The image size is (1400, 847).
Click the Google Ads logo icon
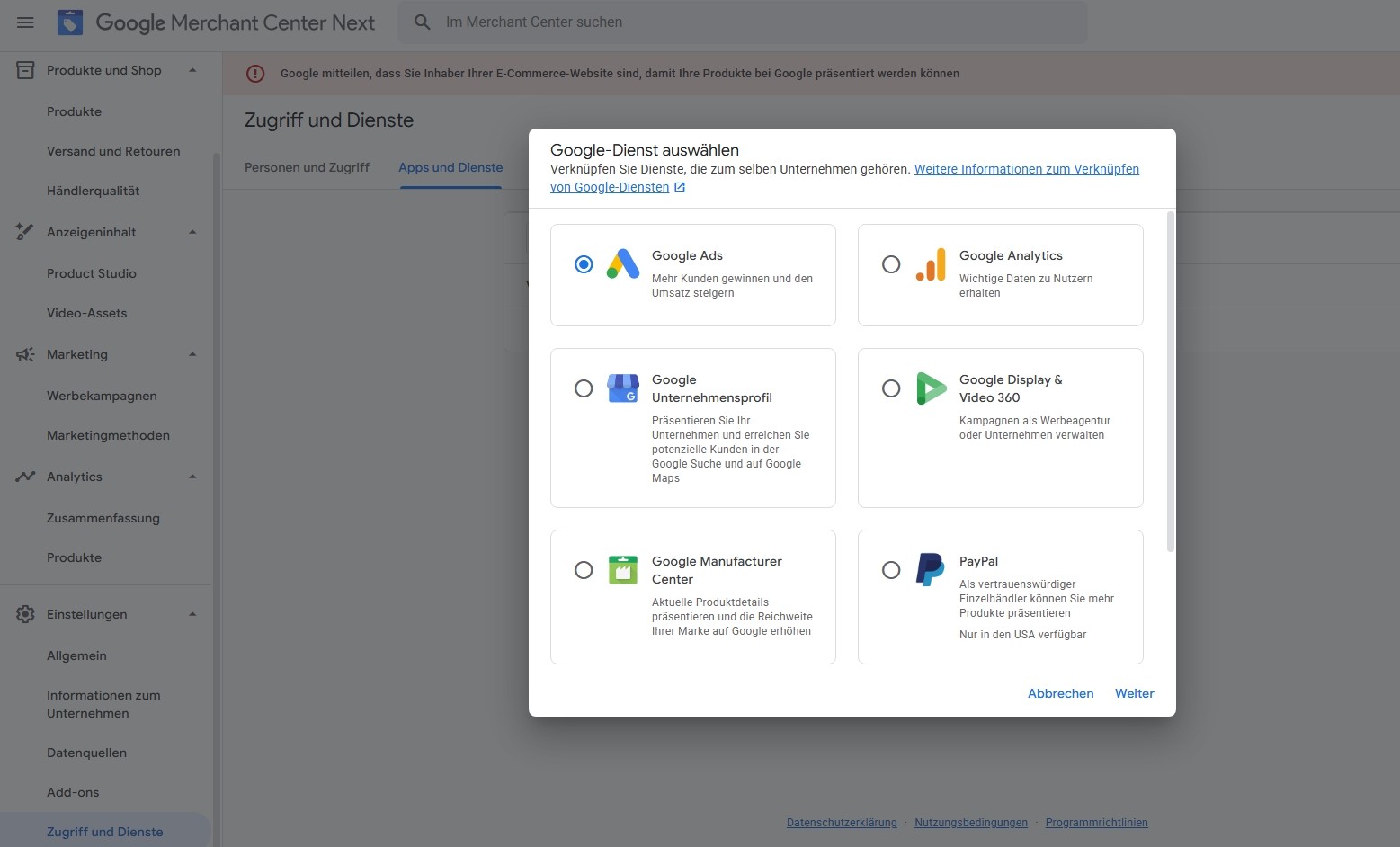pyautogui.click(x=622, y=264)
